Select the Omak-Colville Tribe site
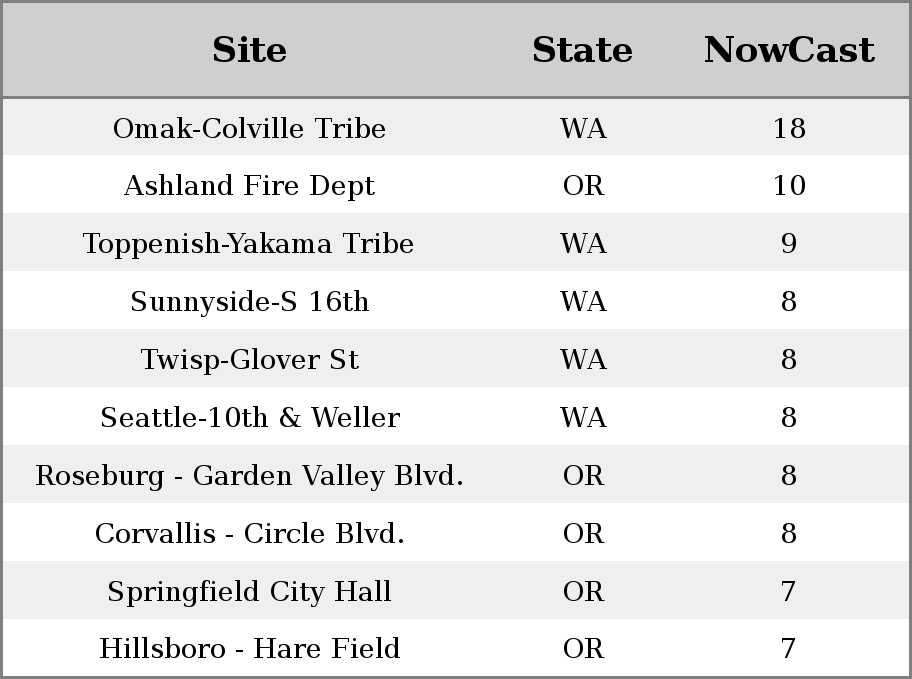Image resolution: width=912 pixels, height=679 pixels. (249, 128)
